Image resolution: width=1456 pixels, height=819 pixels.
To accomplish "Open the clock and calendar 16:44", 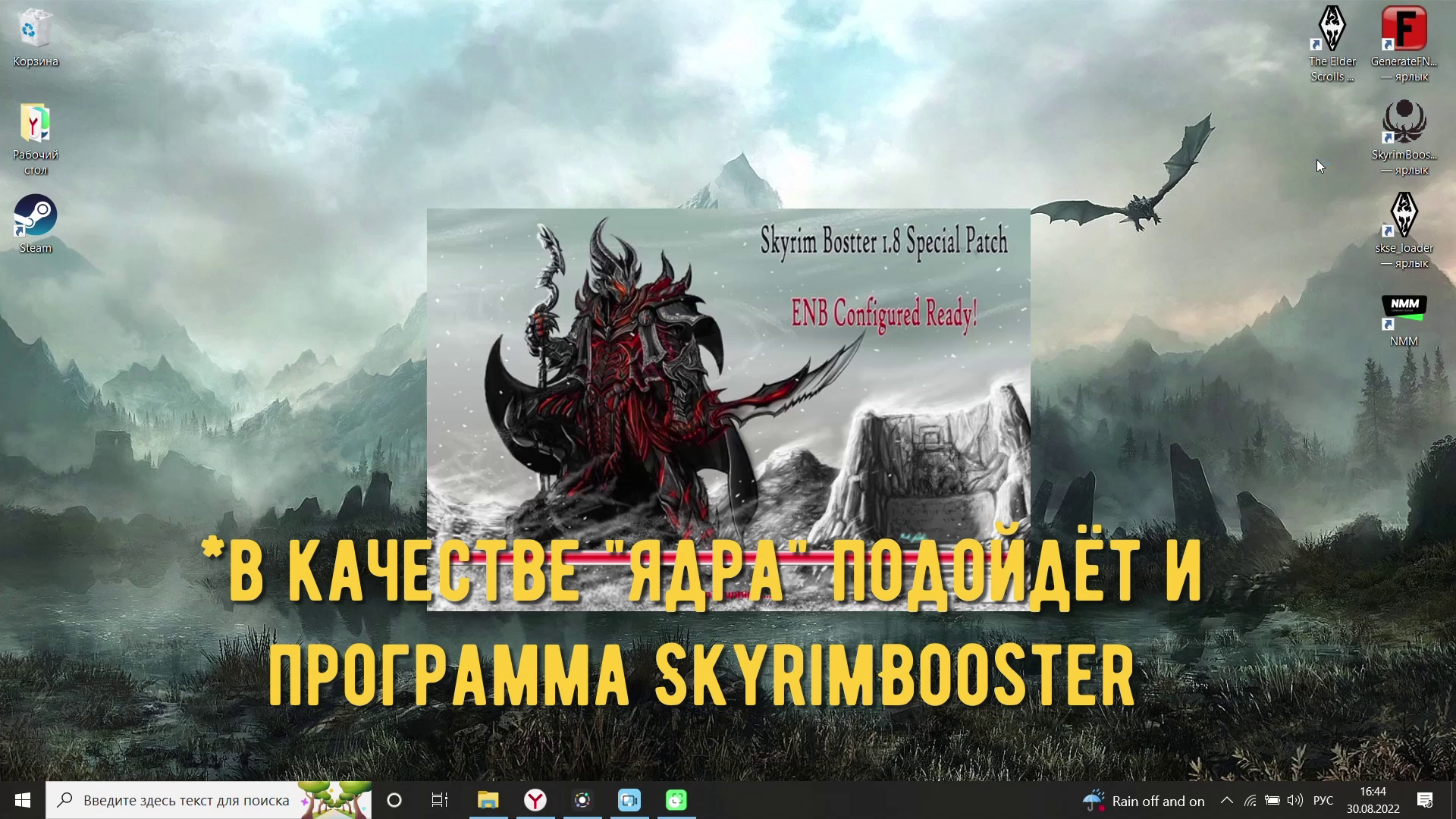I will tap(1373, 800).
